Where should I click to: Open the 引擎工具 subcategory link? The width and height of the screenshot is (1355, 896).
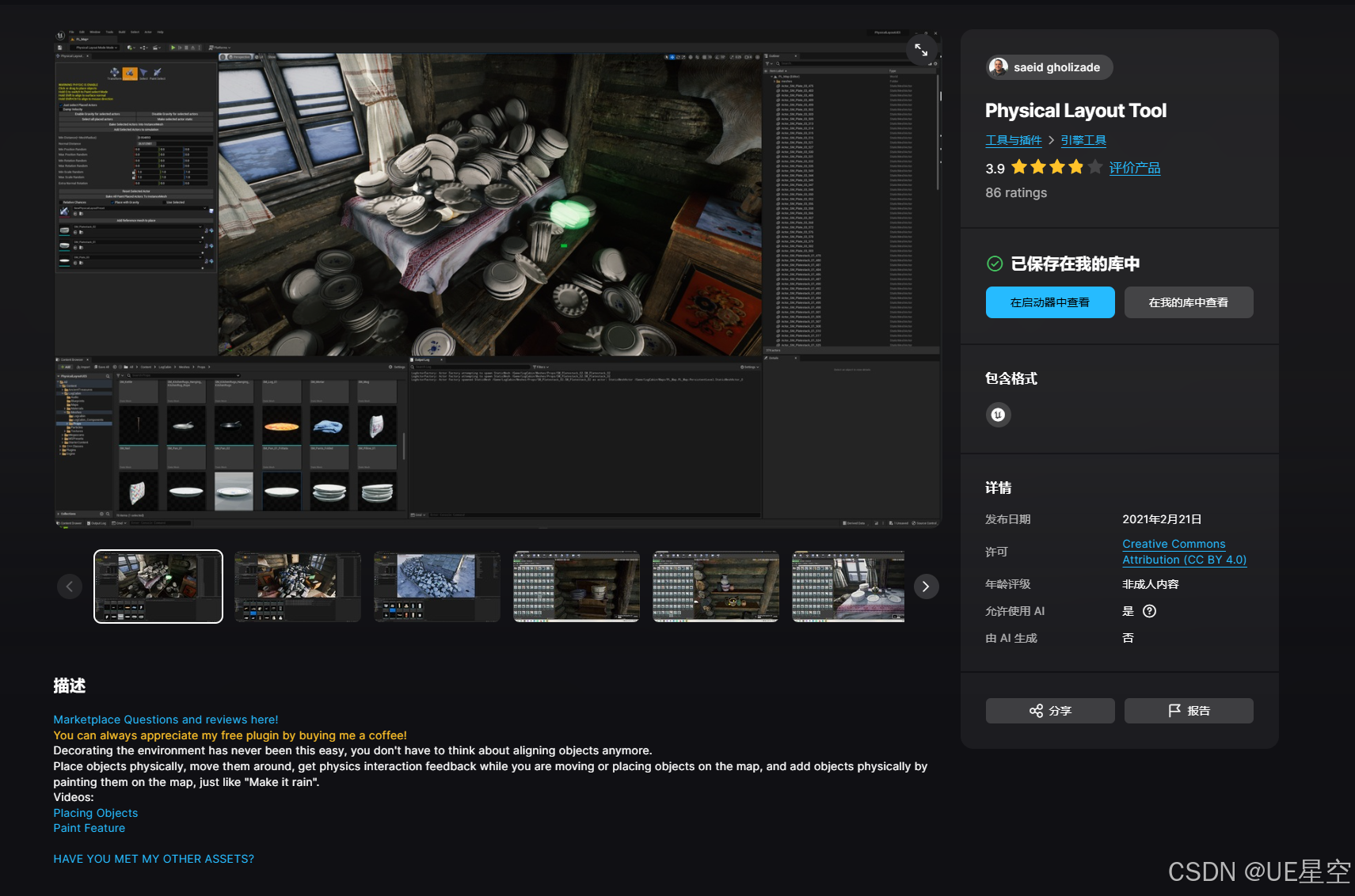1083,140
